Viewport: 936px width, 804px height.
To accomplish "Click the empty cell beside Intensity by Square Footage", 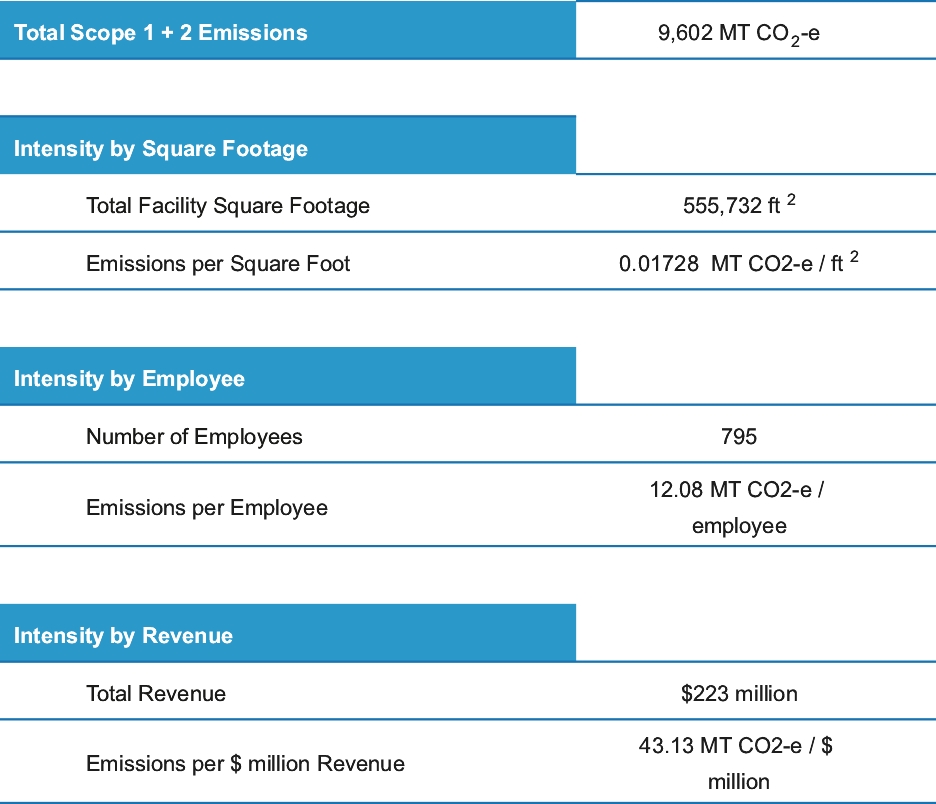I will coord(755,149).
